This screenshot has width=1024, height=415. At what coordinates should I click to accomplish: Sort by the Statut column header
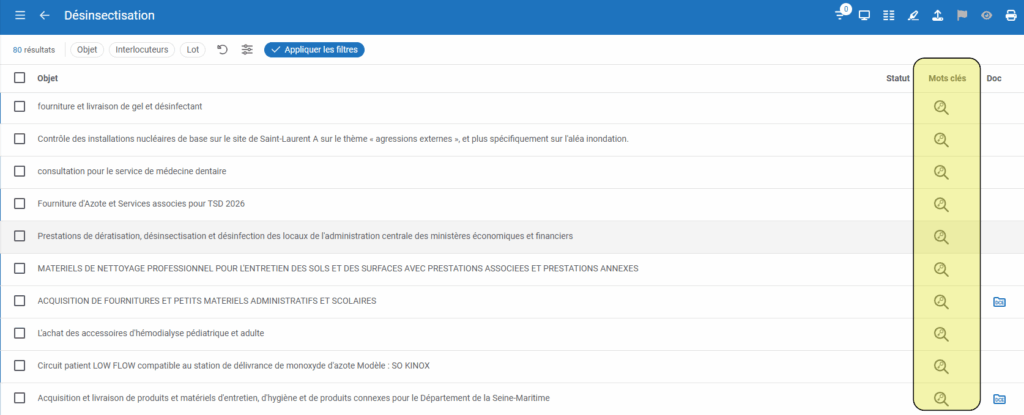(x=897, y=78)
